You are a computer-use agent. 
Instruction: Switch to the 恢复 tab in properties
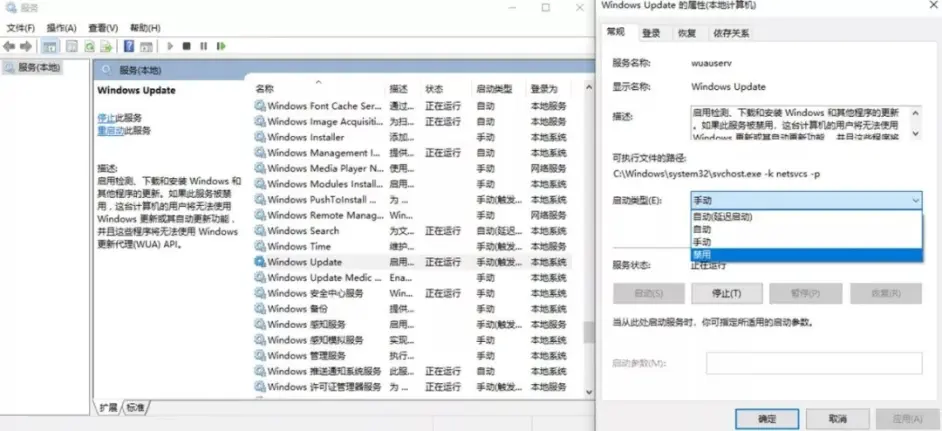(x=687, y=33)
